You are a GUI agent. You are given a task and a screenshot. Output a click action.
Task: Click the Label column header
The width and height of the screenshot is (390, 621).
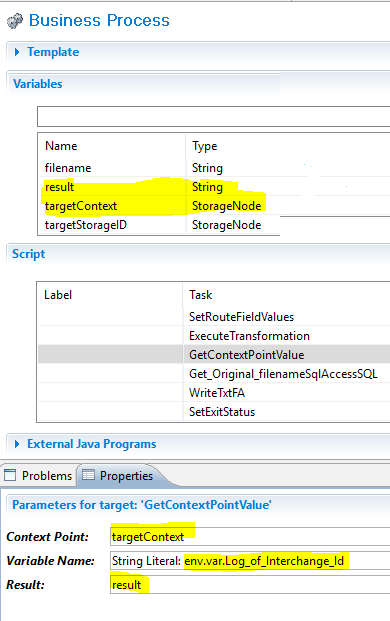(x=58, y=295)
